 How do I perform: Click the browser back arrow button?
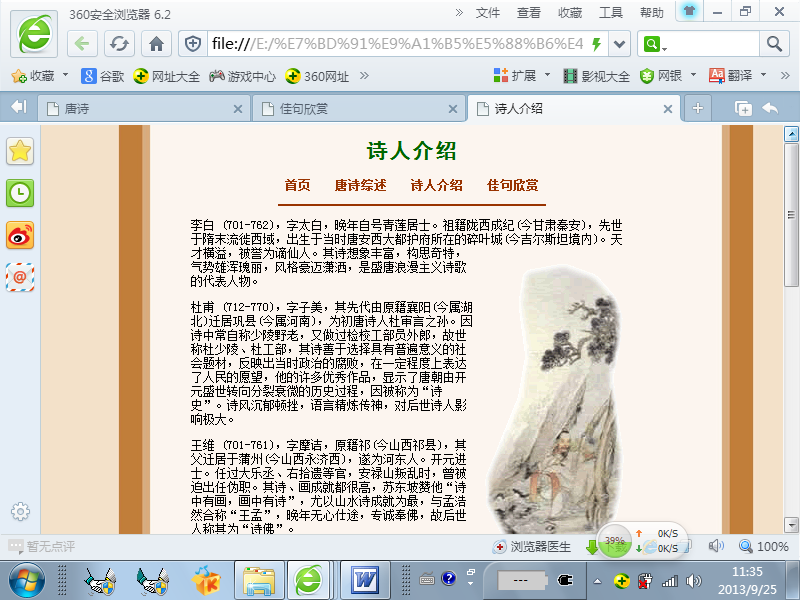[83, 44]
